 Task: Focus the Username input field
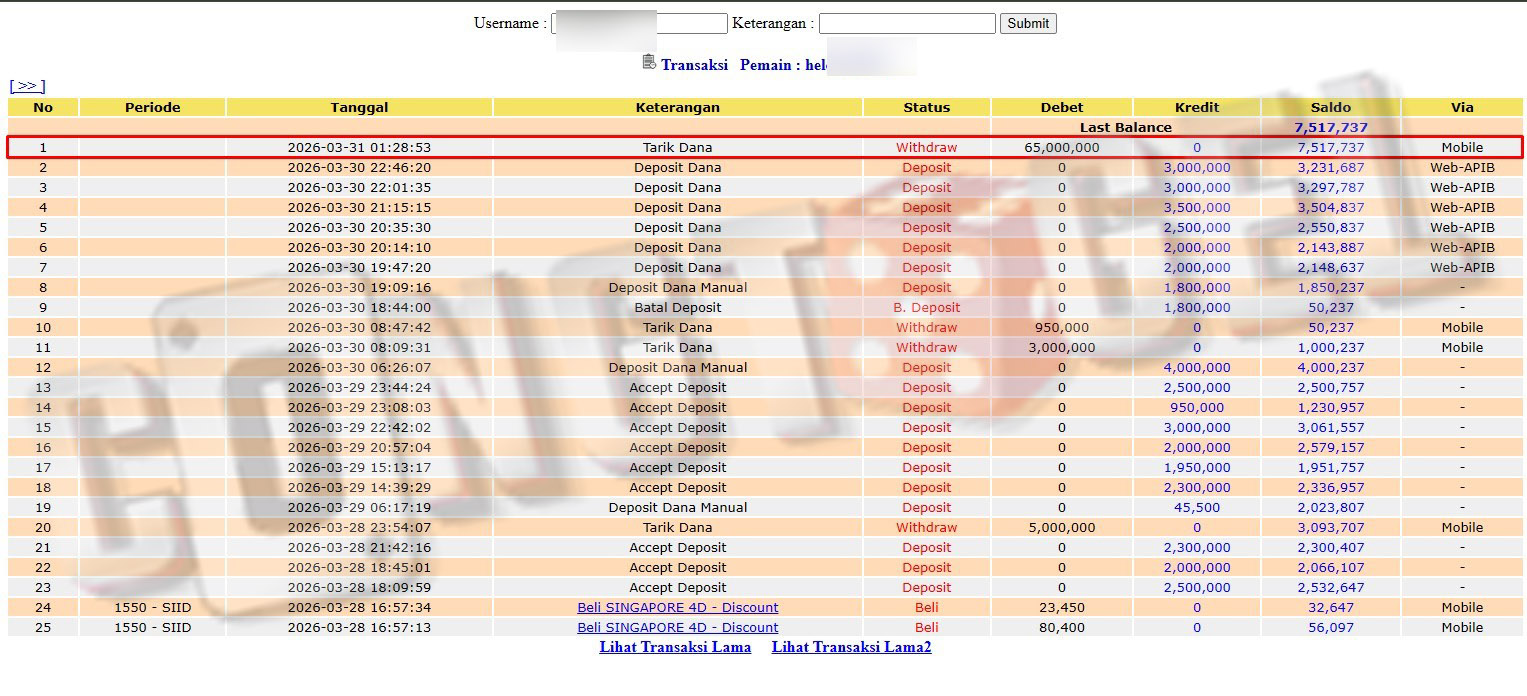point(639,23)
